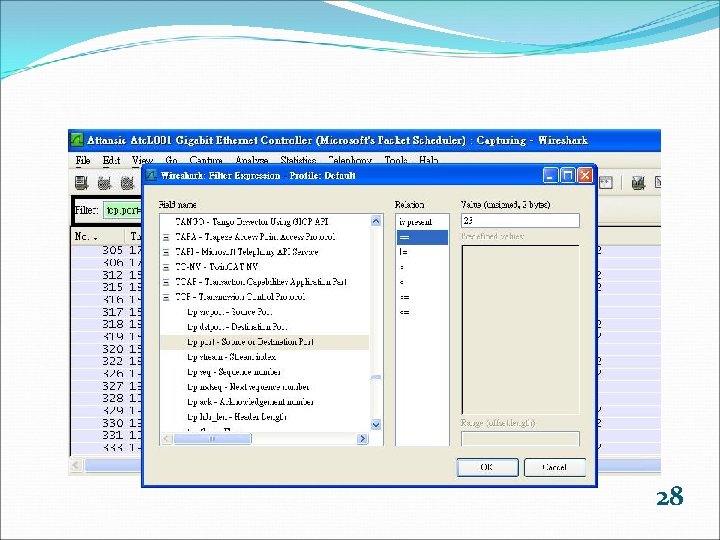The height and width of the screenshot is (540, 720).
Task: Select the '==' relation
Action: 422,237
